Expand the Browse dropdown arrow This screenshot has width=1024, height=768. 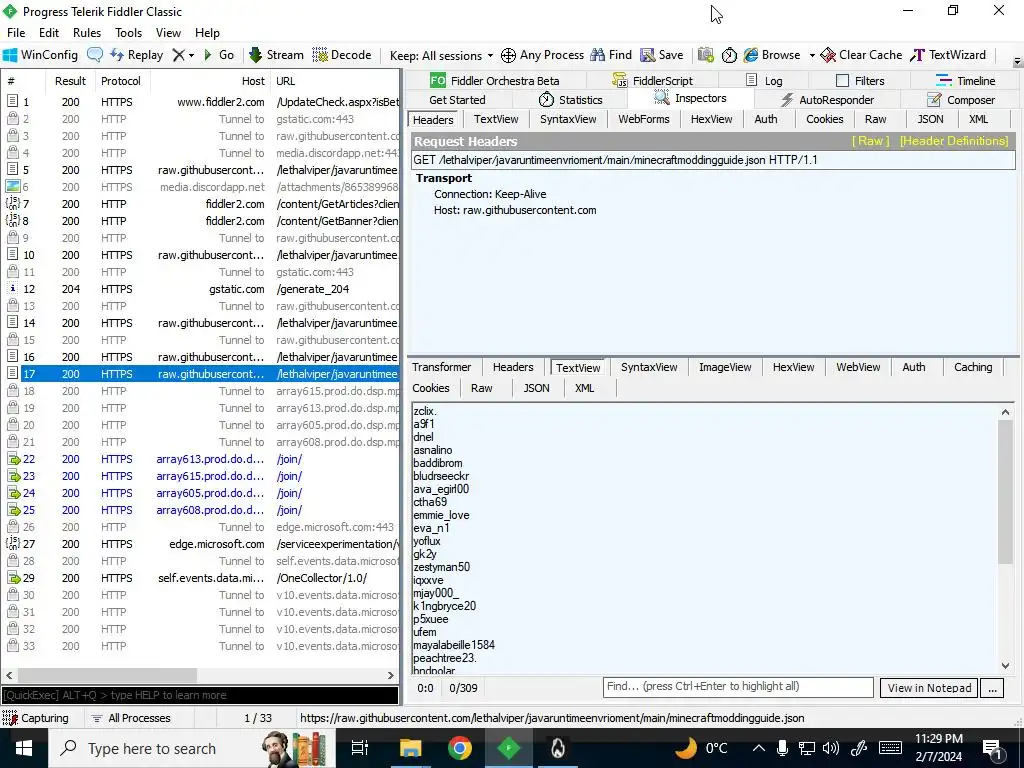point(812,56)
